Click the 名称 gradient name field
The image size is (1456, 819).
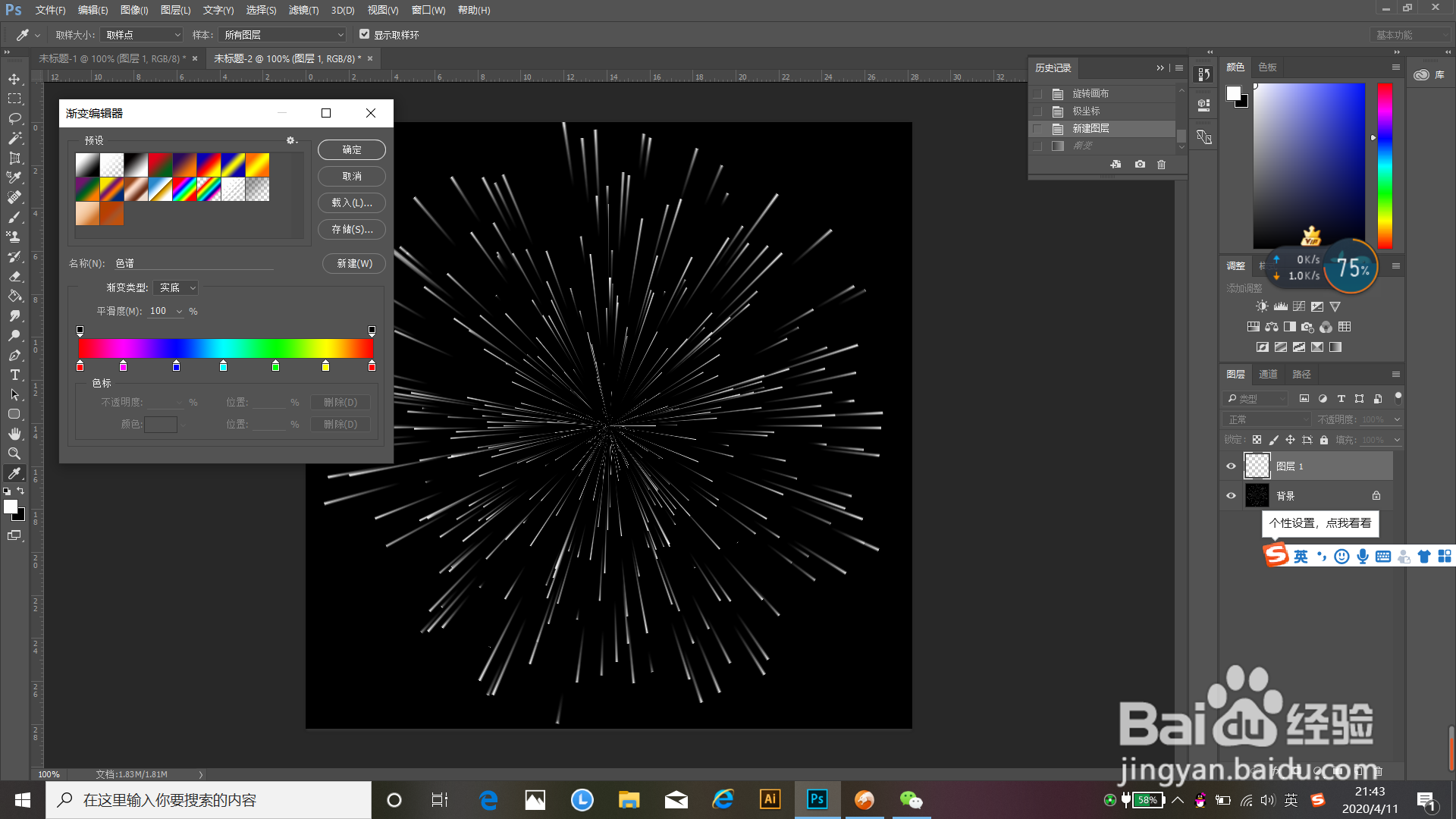pos(193,263)
